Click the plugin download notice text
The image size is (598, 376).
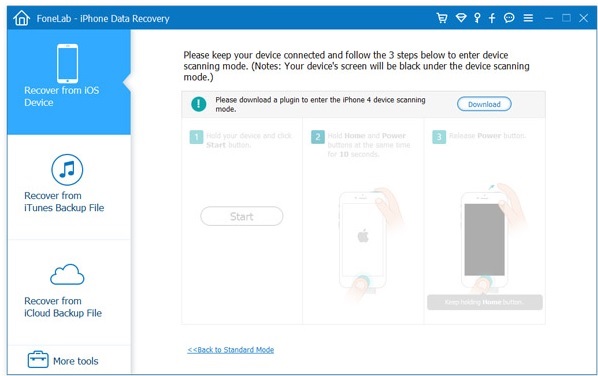(320, 104)
